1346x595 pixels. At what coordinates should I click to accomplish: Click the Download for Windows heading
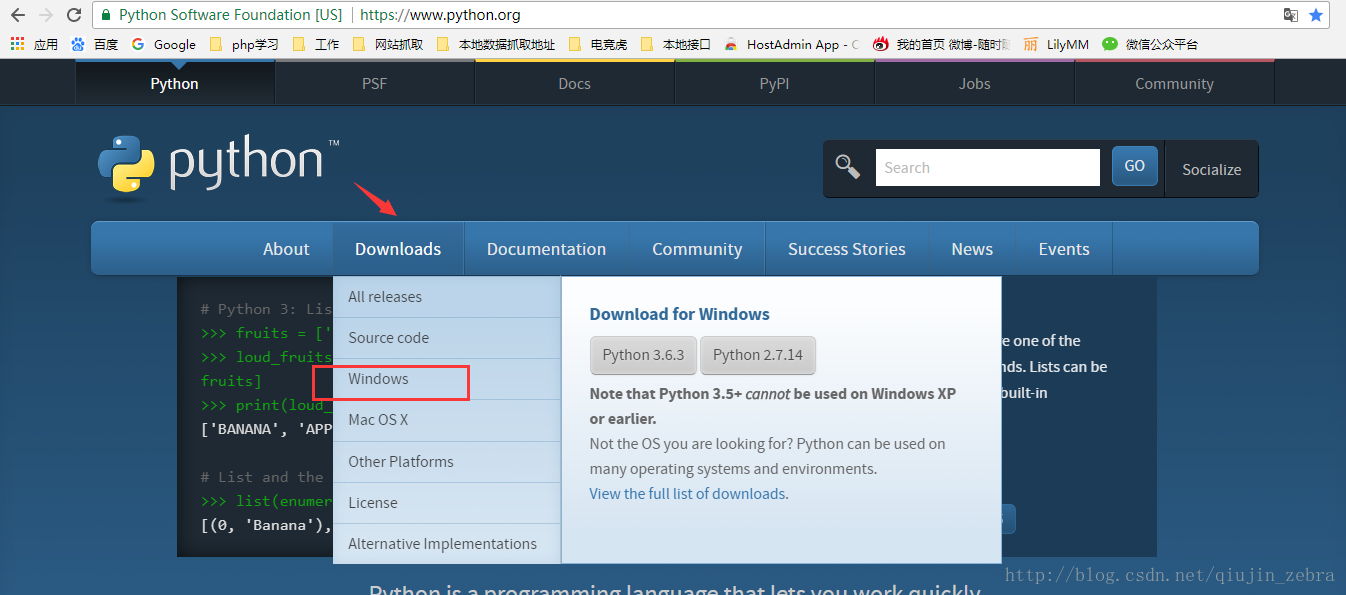coord(680,314)
